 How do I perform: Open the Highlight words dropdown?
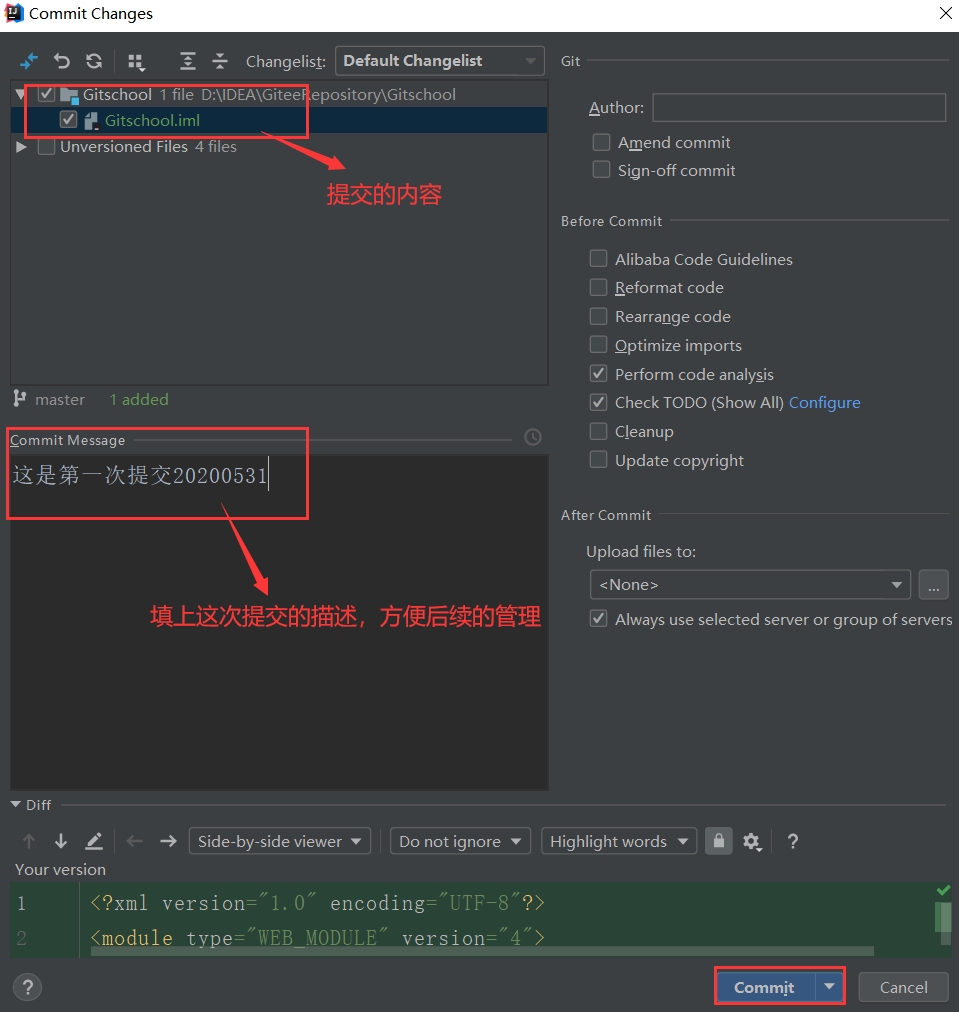pos(619,842)
